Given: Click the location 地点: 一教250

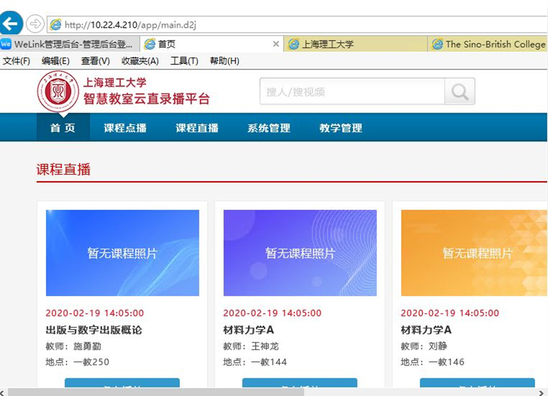Looking at the screenshot, I should tap(78, 362).
